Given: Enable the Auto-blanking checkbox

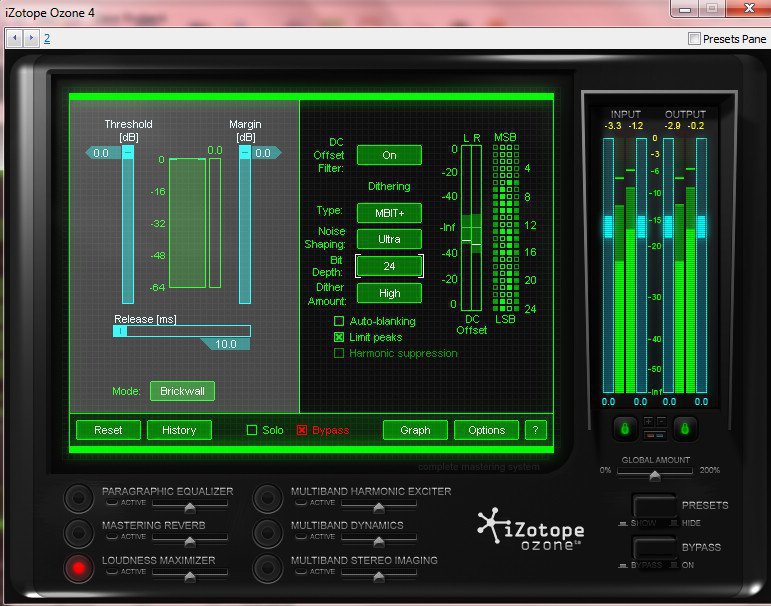Looking at the screenshot, I should (339, 321).
